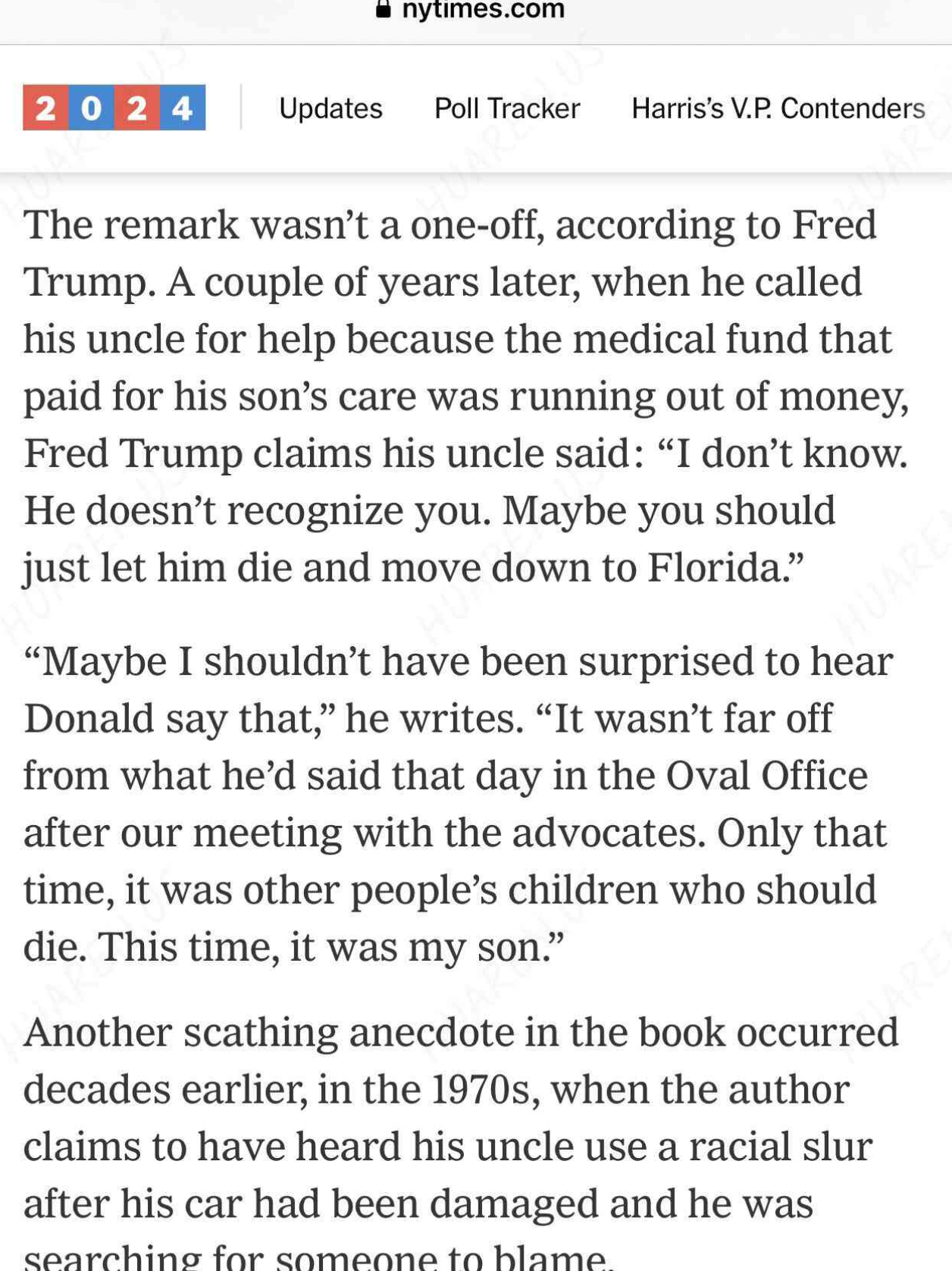The image size is (952, 1271).
Task: Click the words 'Oval Office' in the article
Action: click(767, 776)
